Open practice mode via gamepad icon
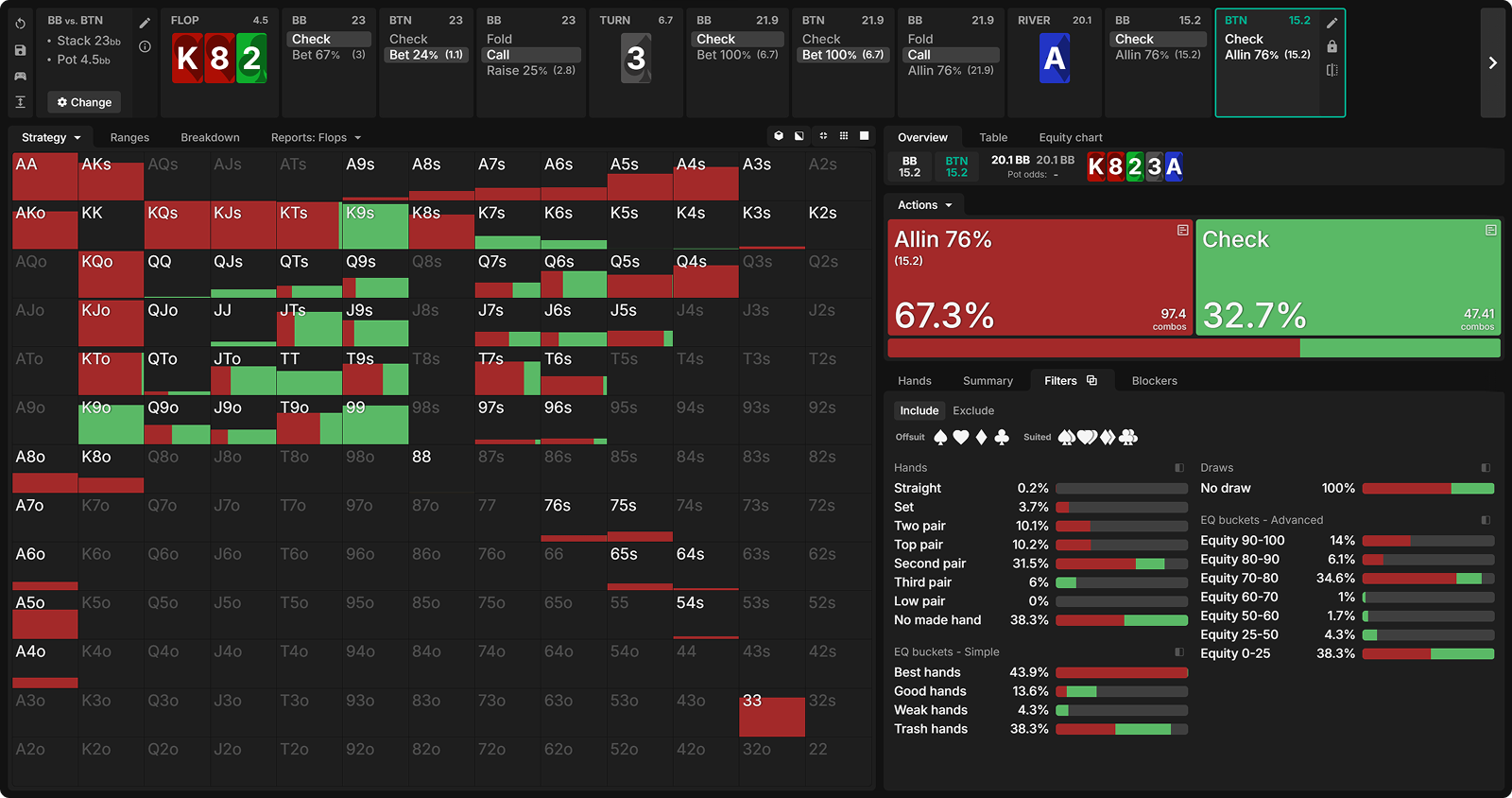This screenshot has height=798, width=1512. coord(20,76)
